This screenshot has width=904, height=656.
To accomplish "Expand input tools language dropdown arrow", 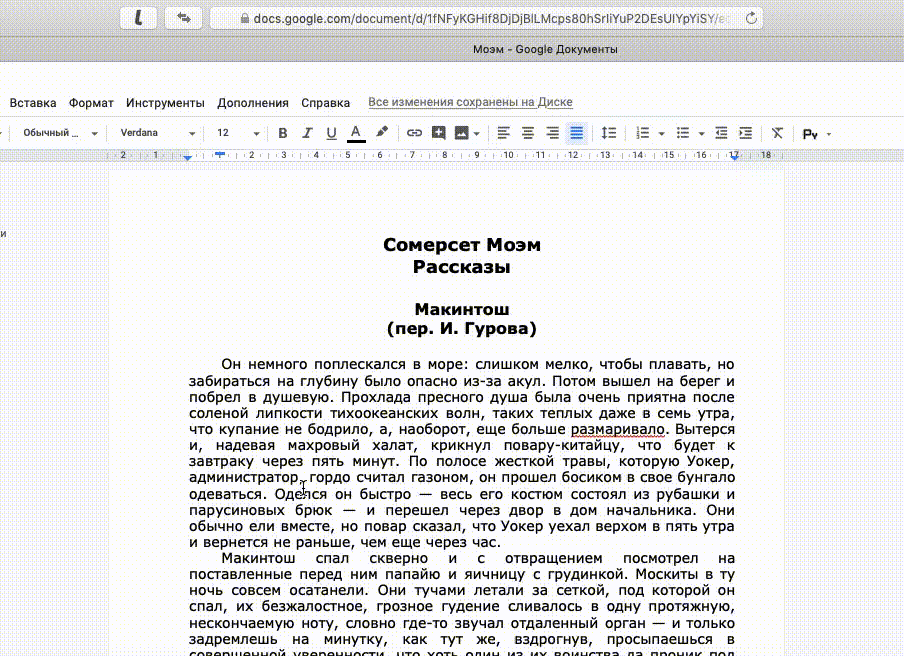I will (829, 134).
